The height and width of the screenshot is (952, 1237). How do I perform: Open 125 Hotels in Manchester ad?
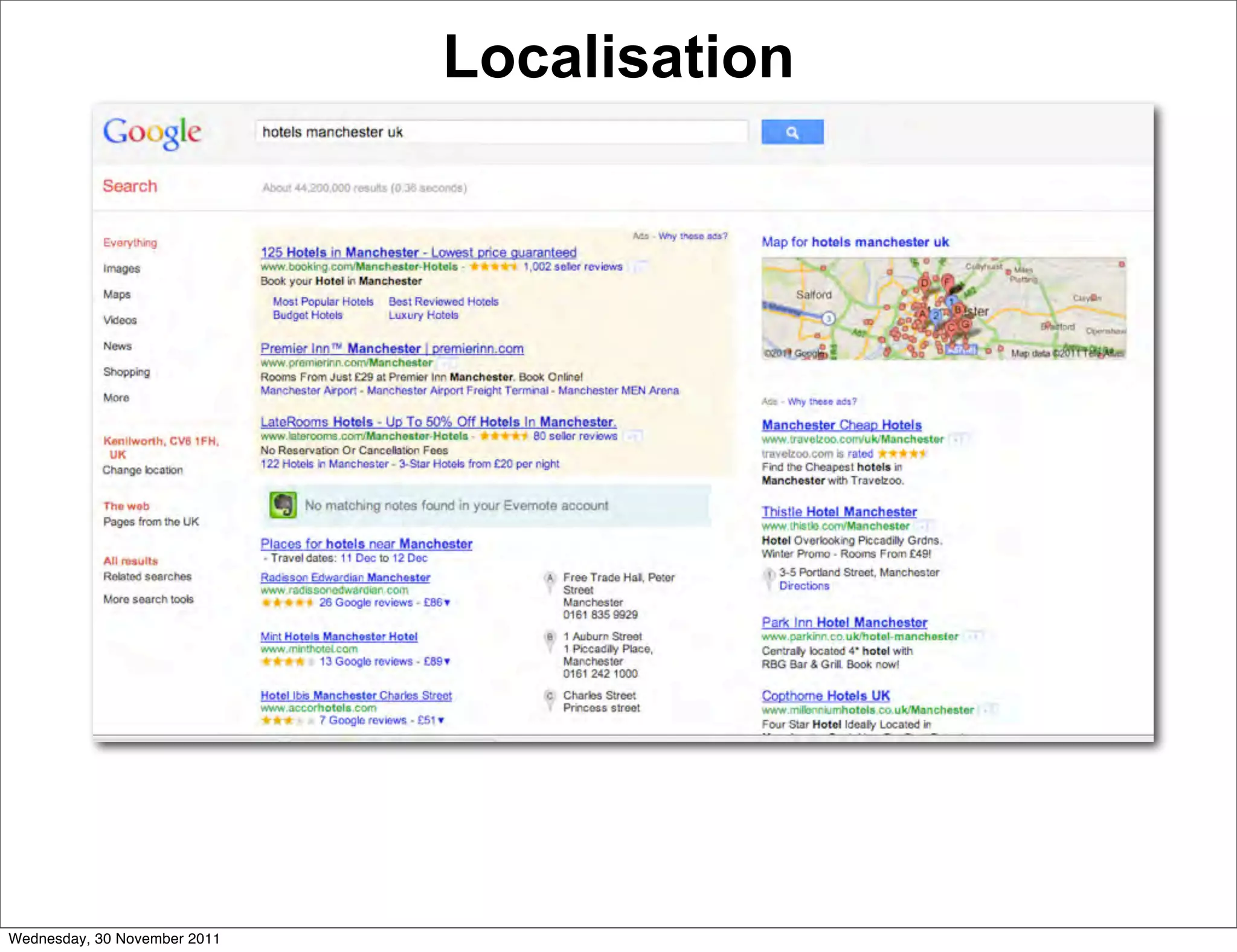(x=419, y=252)
